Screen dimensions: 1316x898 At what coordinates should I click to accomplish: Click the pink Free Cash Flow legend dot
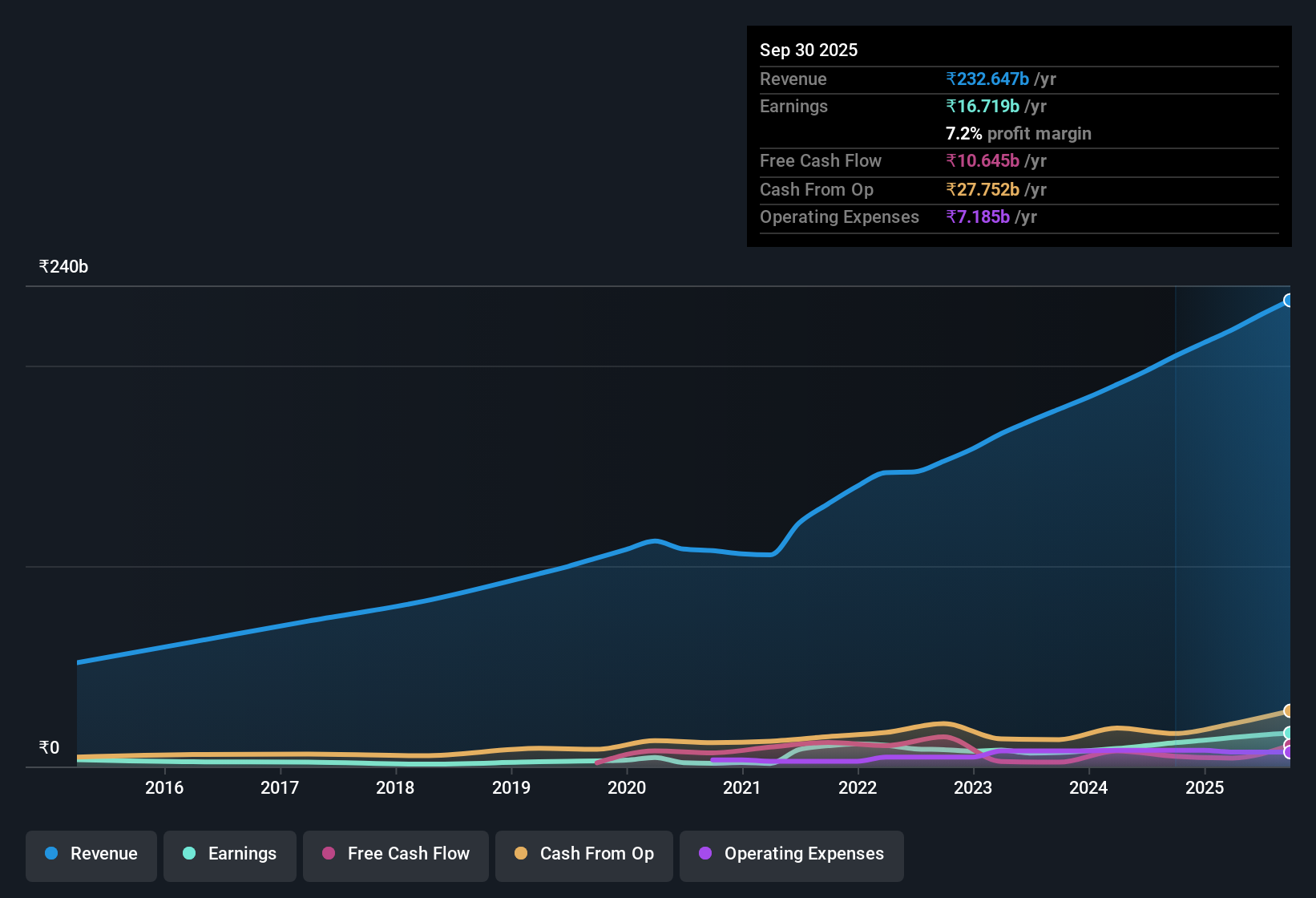pos(327,854)
